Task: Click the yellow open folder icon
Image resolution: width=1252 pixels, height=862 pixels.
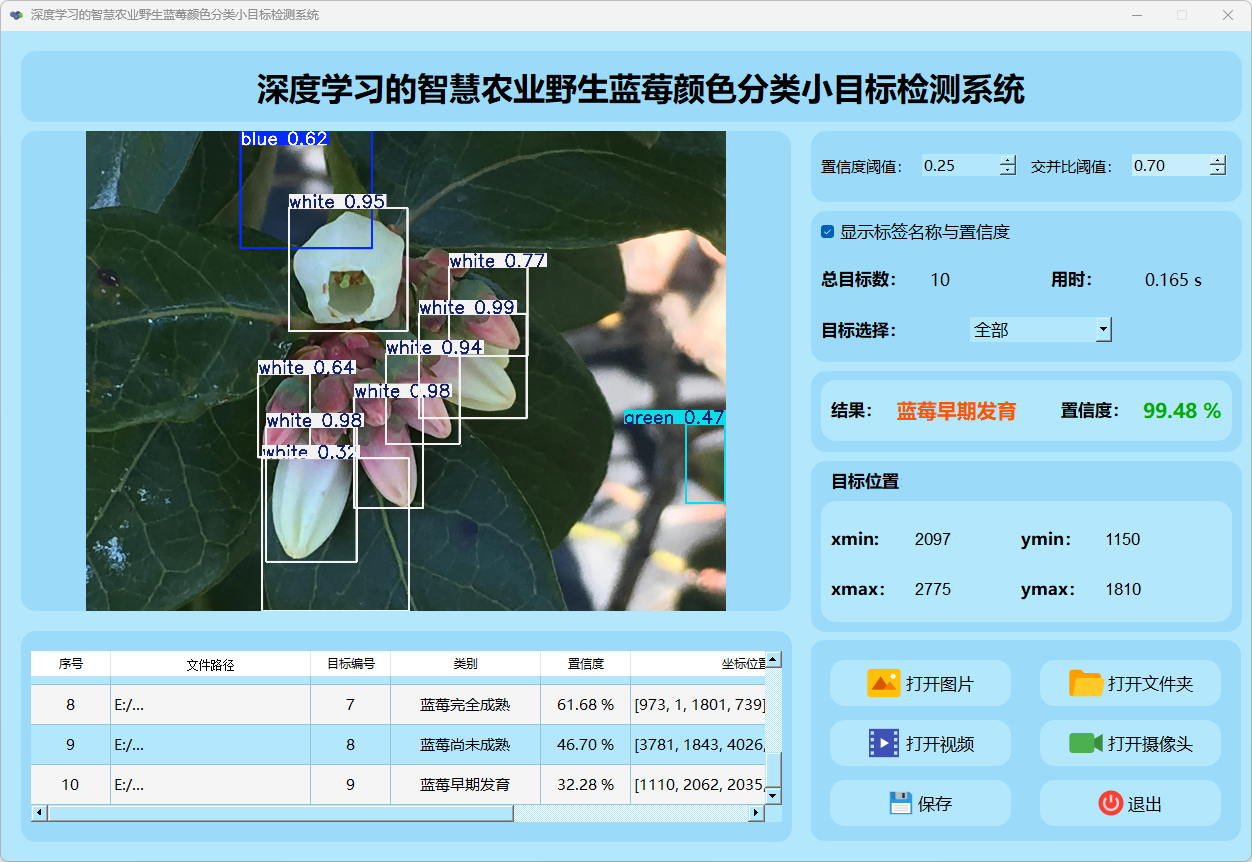Action: tap(1085, 684)
